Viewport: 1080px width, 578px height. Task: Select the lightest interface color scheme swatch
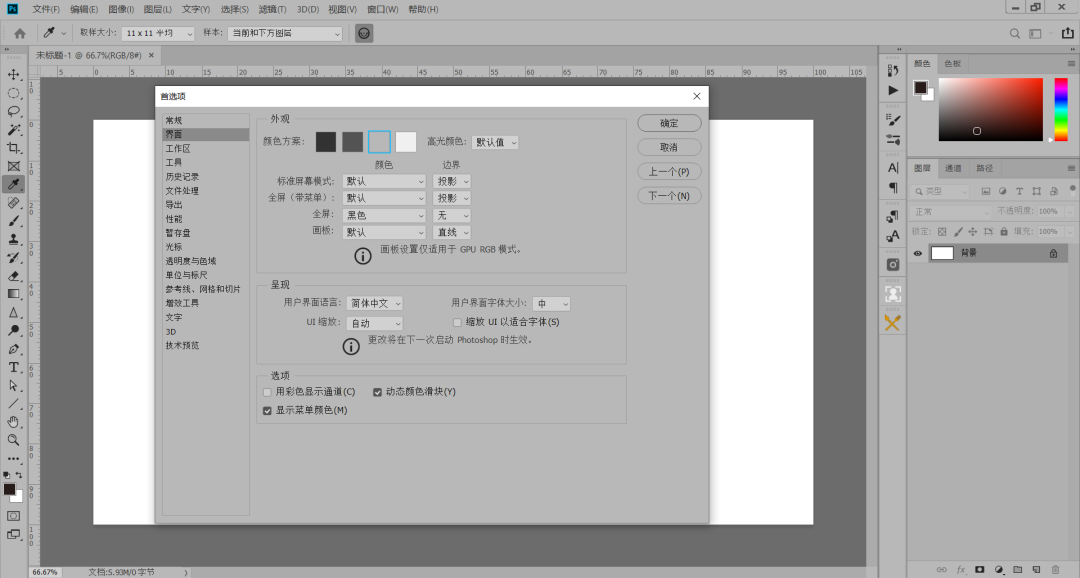click(x=405, y=141)
